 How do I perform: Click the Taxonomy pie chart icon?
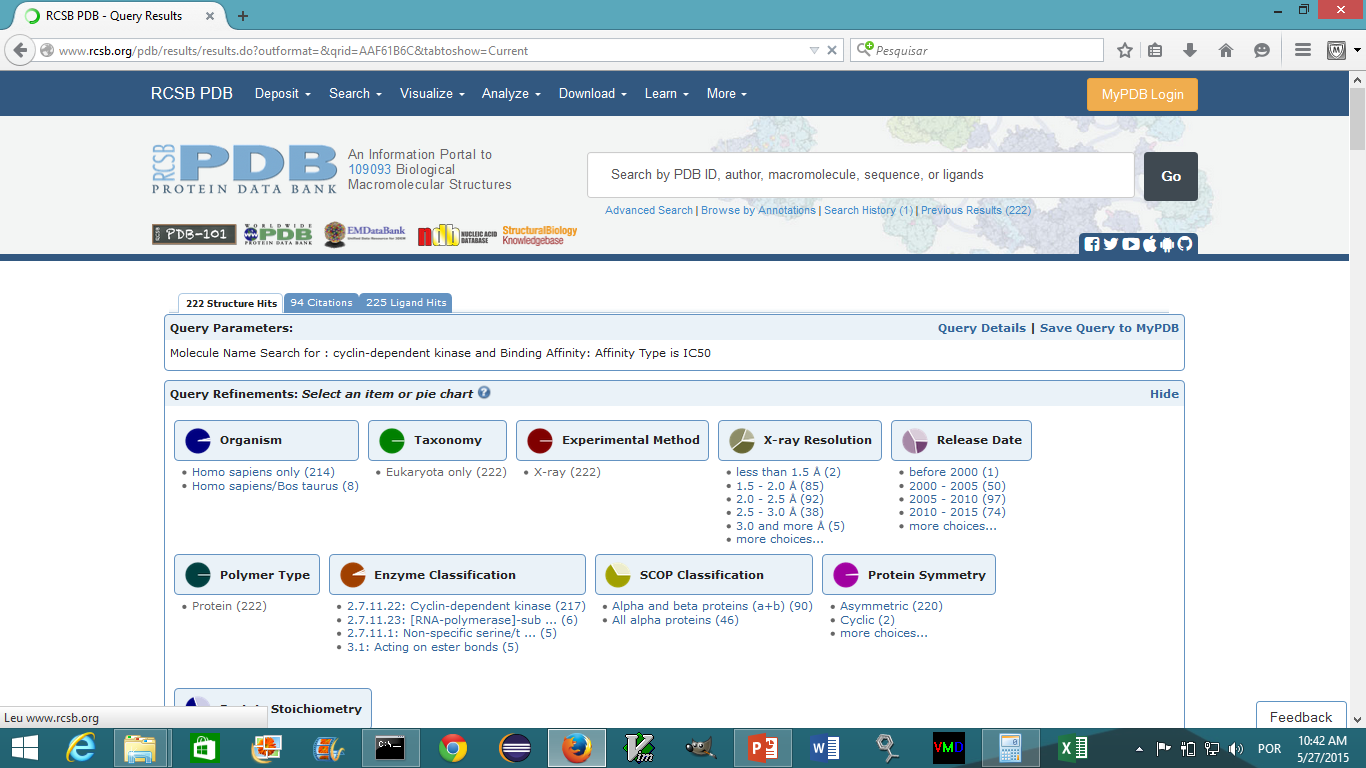coord(392,440)
